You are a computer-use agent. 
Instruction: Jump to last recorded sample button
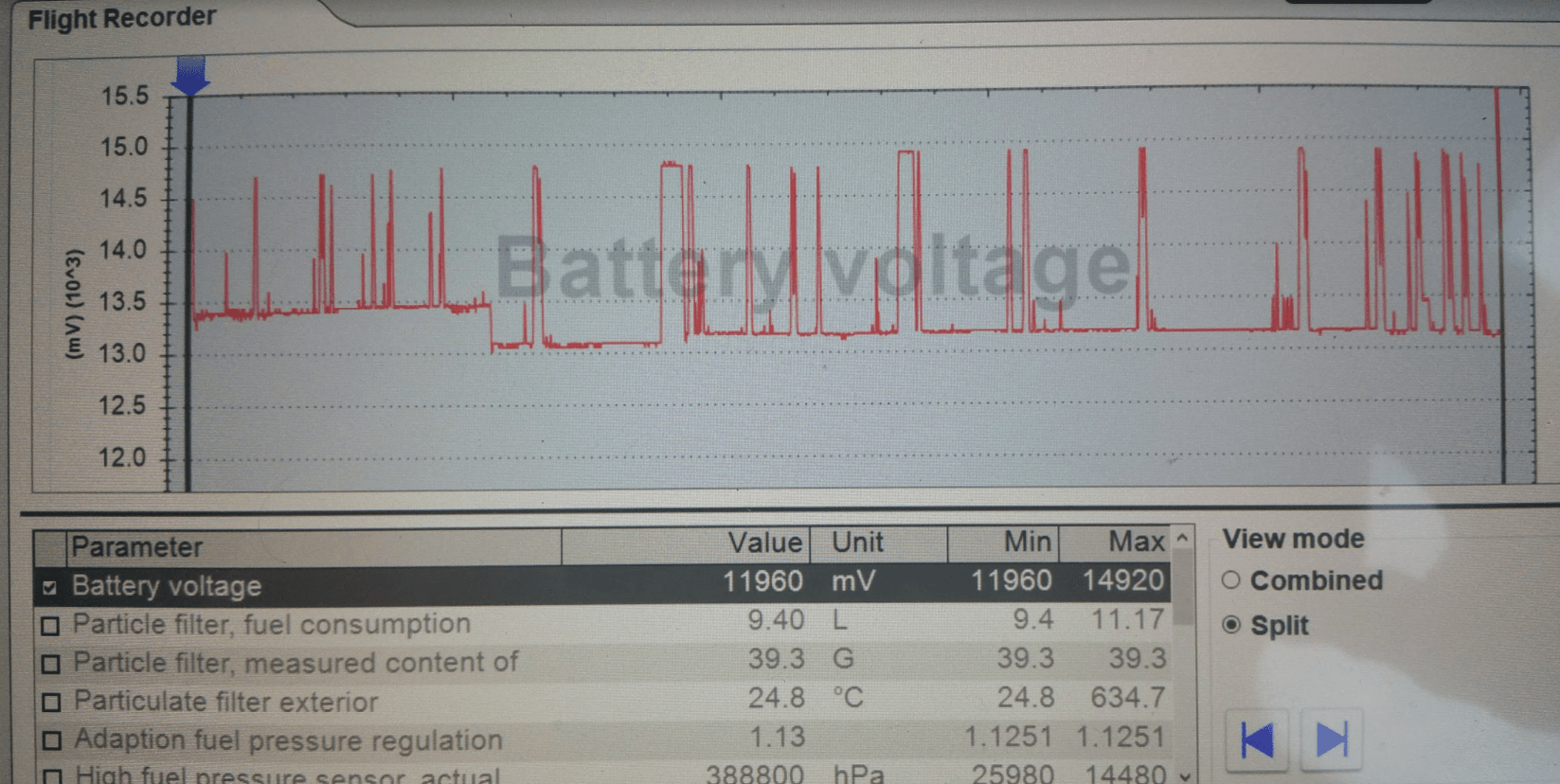[x=1332, y=739]
